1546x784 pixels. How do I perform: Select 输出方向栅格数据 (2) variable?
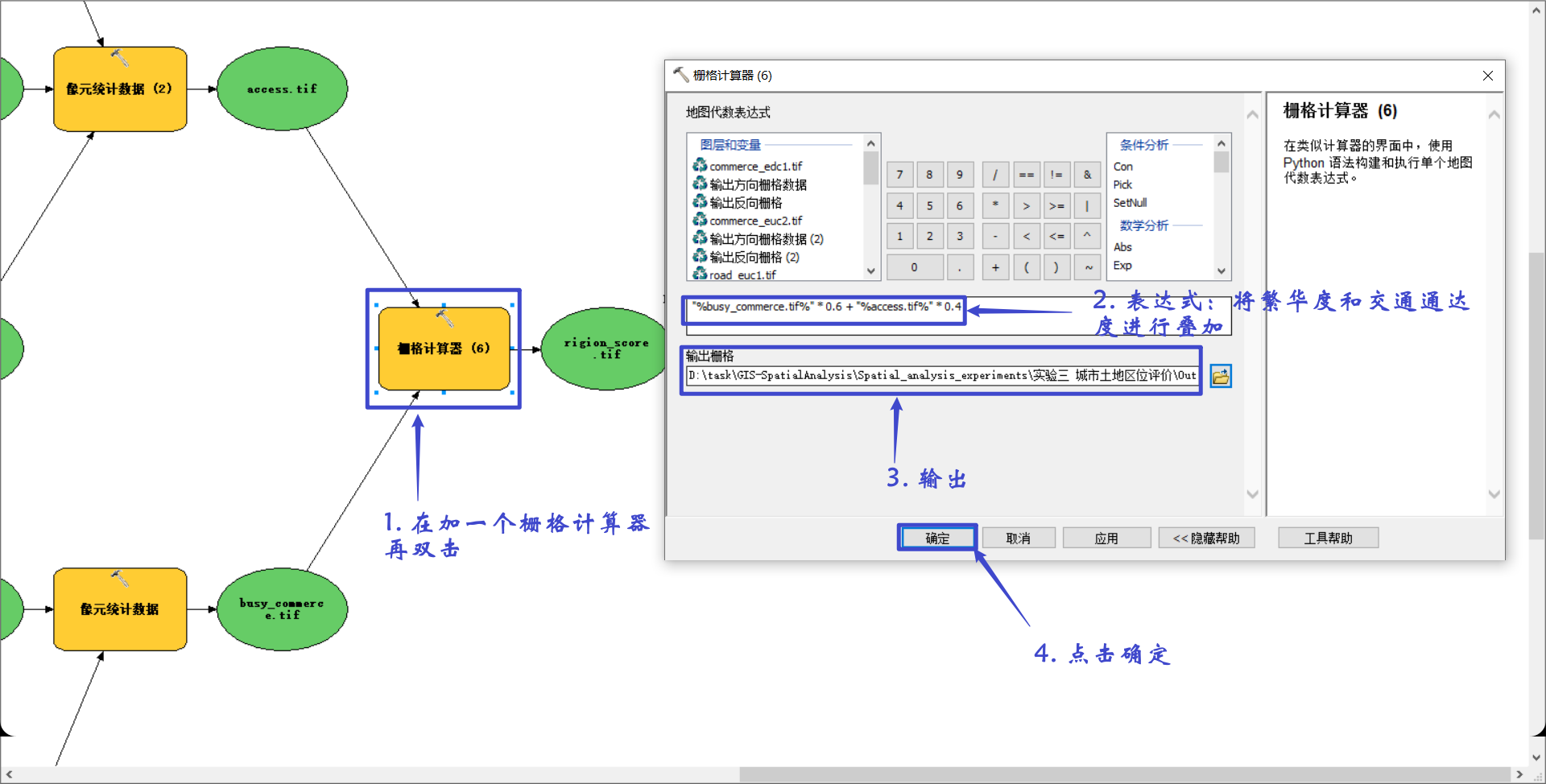[x=766, y=239]
